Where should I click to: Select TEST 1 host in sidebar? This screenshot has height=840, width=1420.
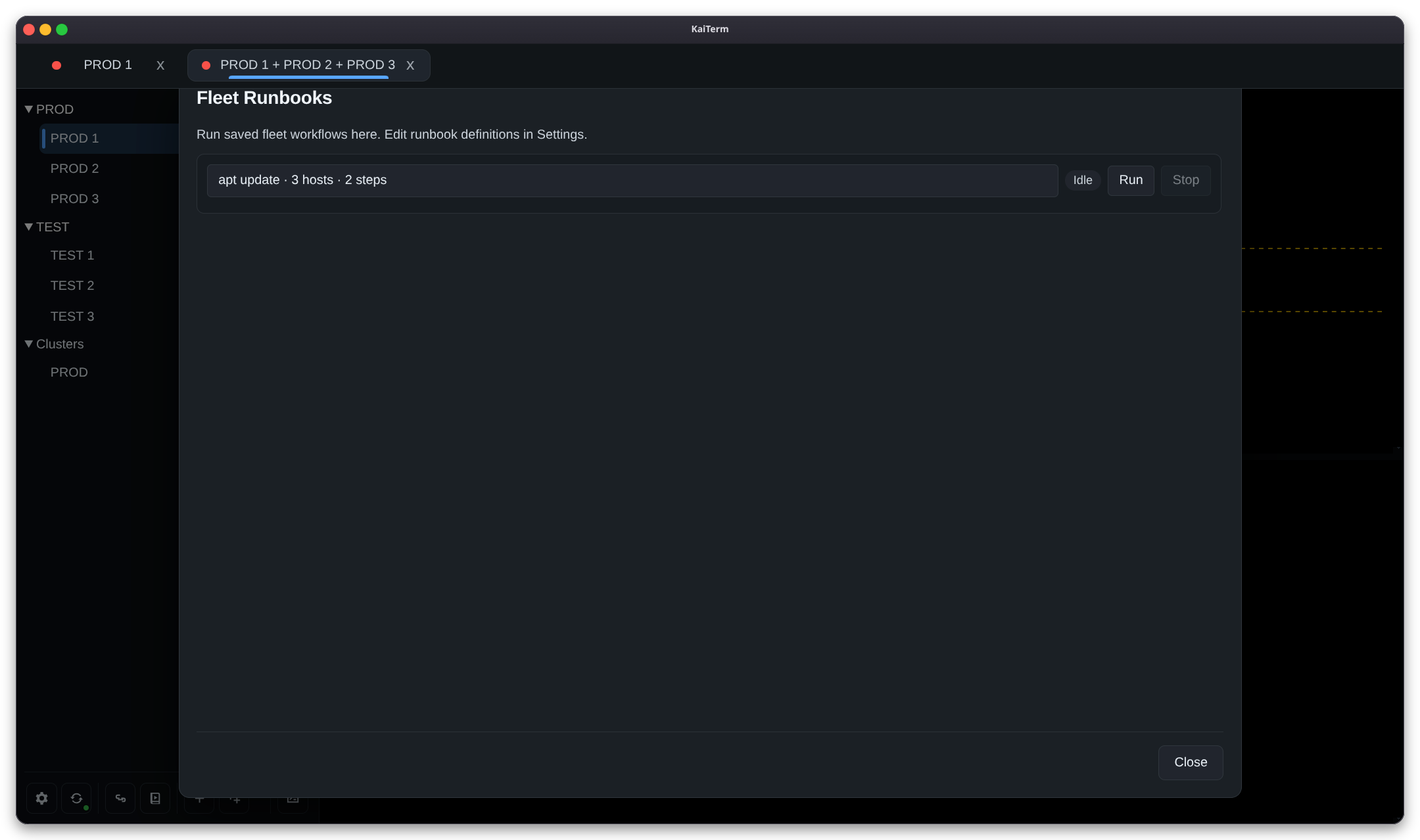72,255
